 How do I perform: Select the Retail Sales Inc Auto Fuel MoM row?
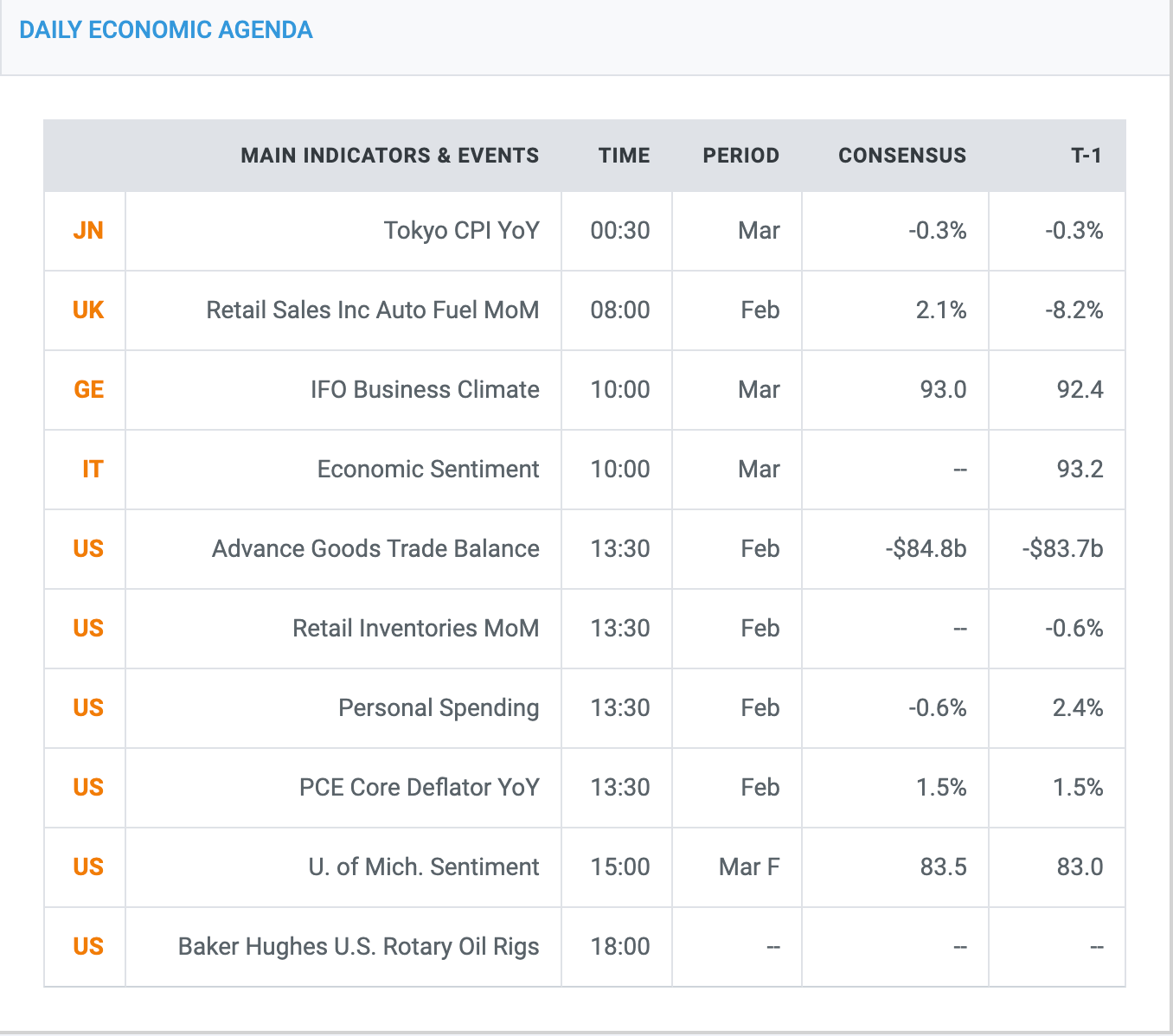[372, 310]
